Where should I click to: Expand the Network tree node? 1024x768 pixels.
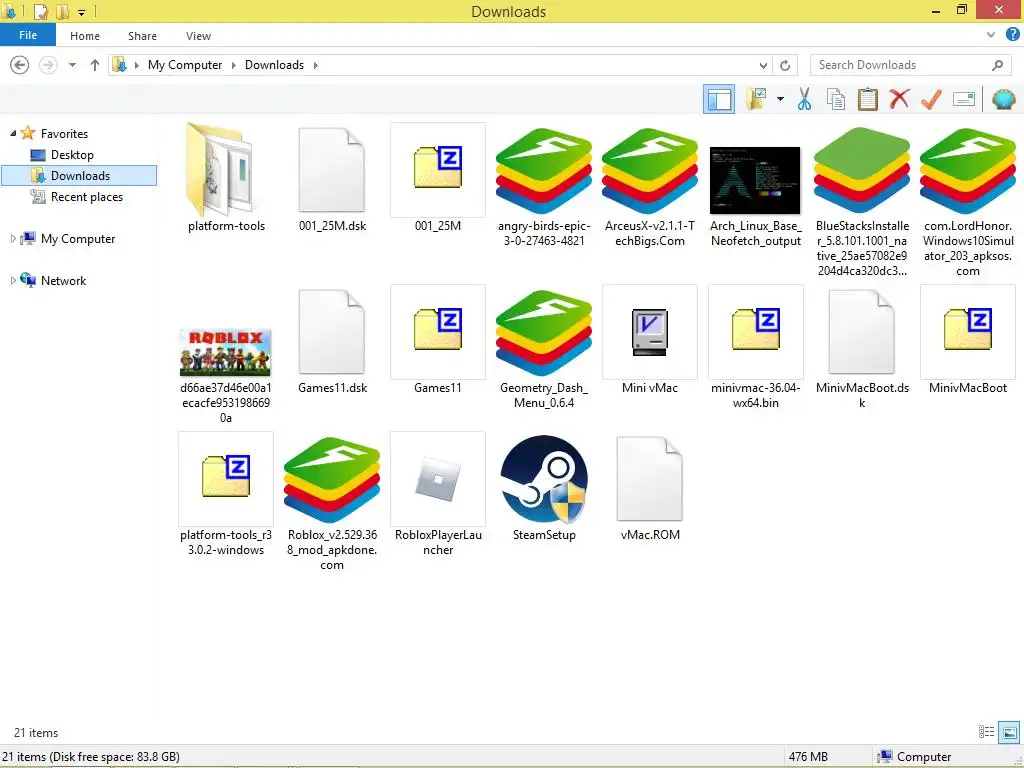click(x=13, y=281)
